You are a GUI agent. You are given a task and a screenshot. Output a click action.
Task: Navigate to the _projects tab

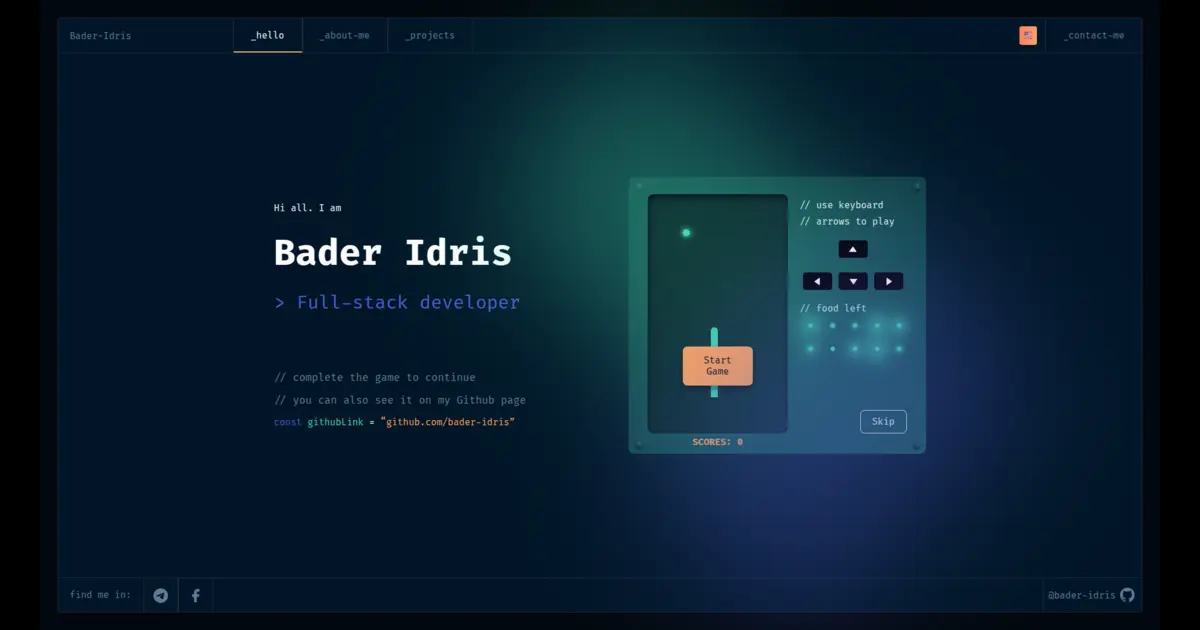429,35
